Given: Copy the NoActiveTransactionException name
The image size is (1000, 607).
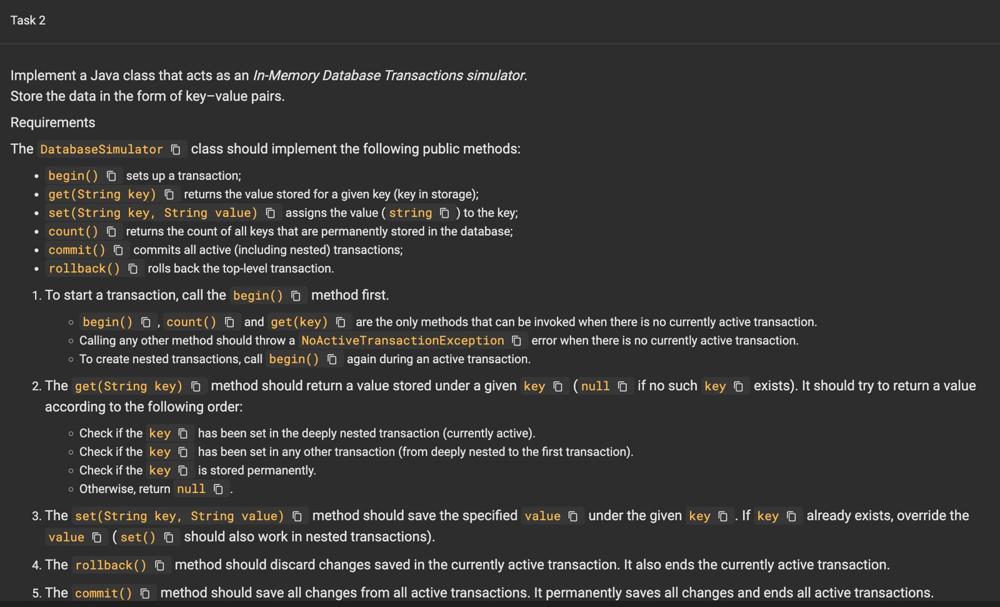Looking at the screenshot, I should pos(517,341).
